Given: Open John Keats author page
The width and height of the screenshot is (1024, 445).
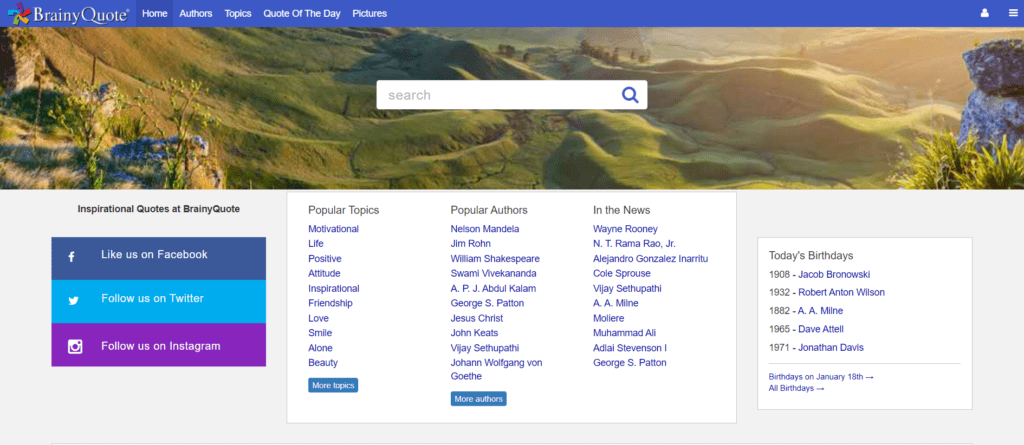Looking at the screenshot, I should [474, 333].
